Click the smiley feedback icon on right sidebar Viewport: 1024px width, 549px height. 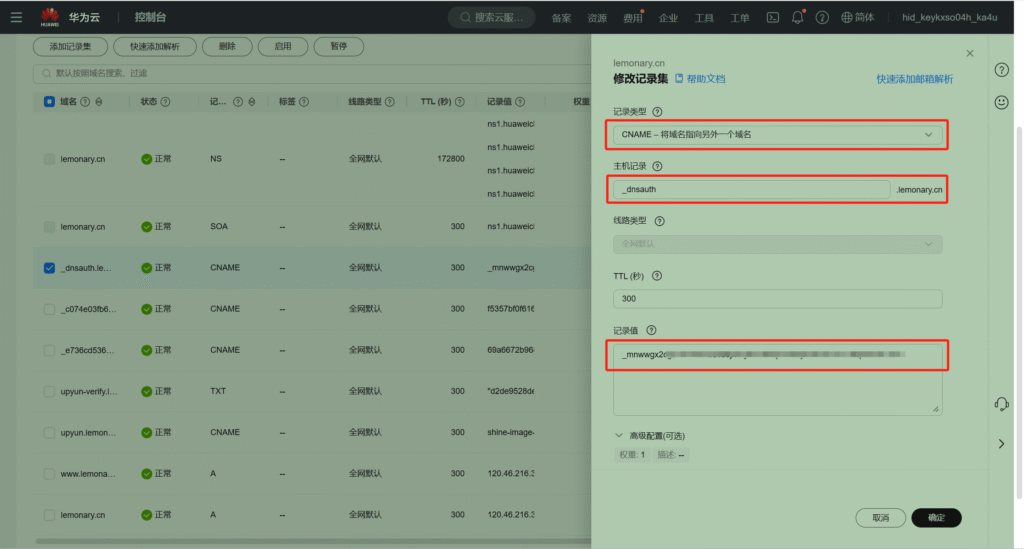1001,102
